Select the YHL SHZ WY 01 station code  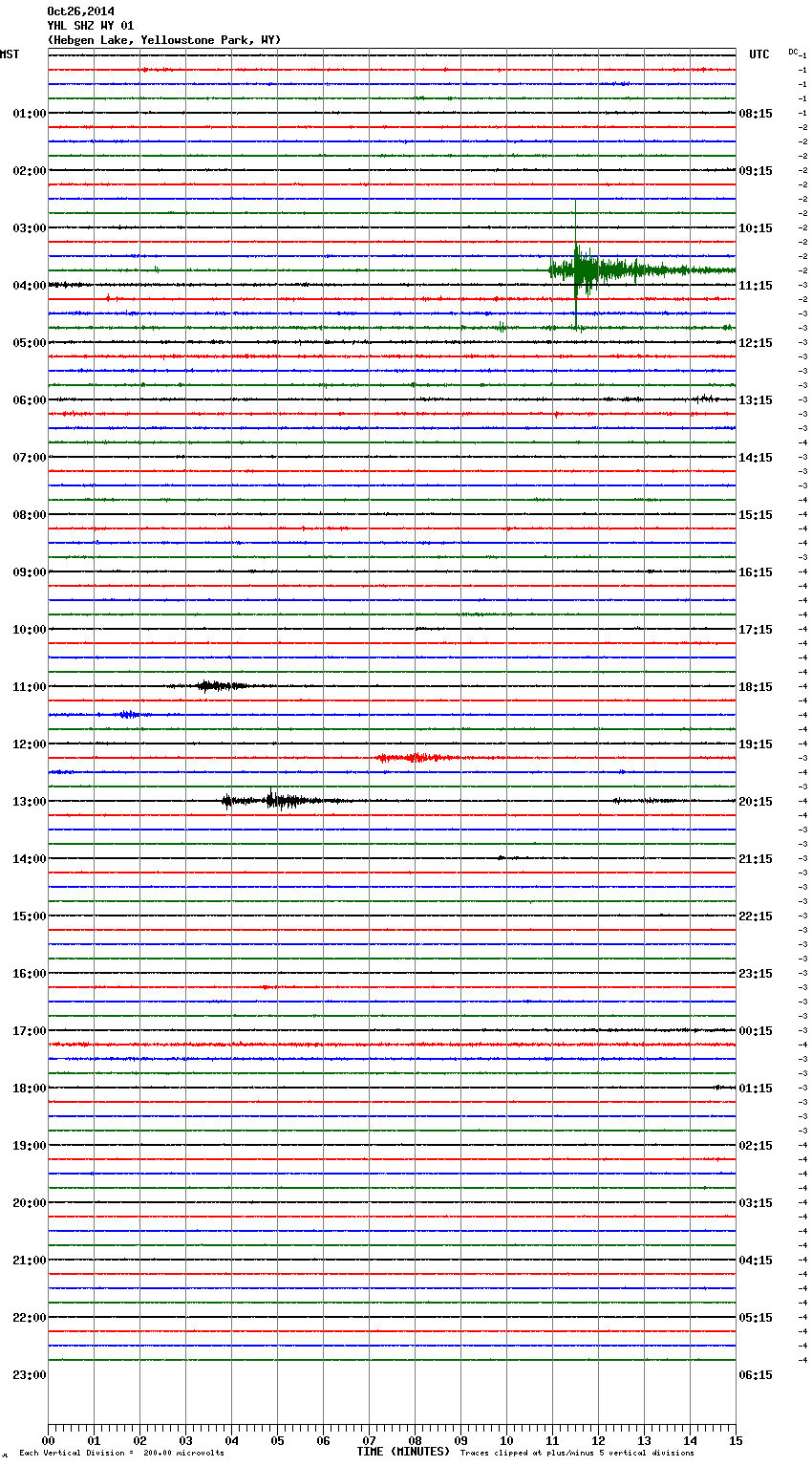click(91, 26)
